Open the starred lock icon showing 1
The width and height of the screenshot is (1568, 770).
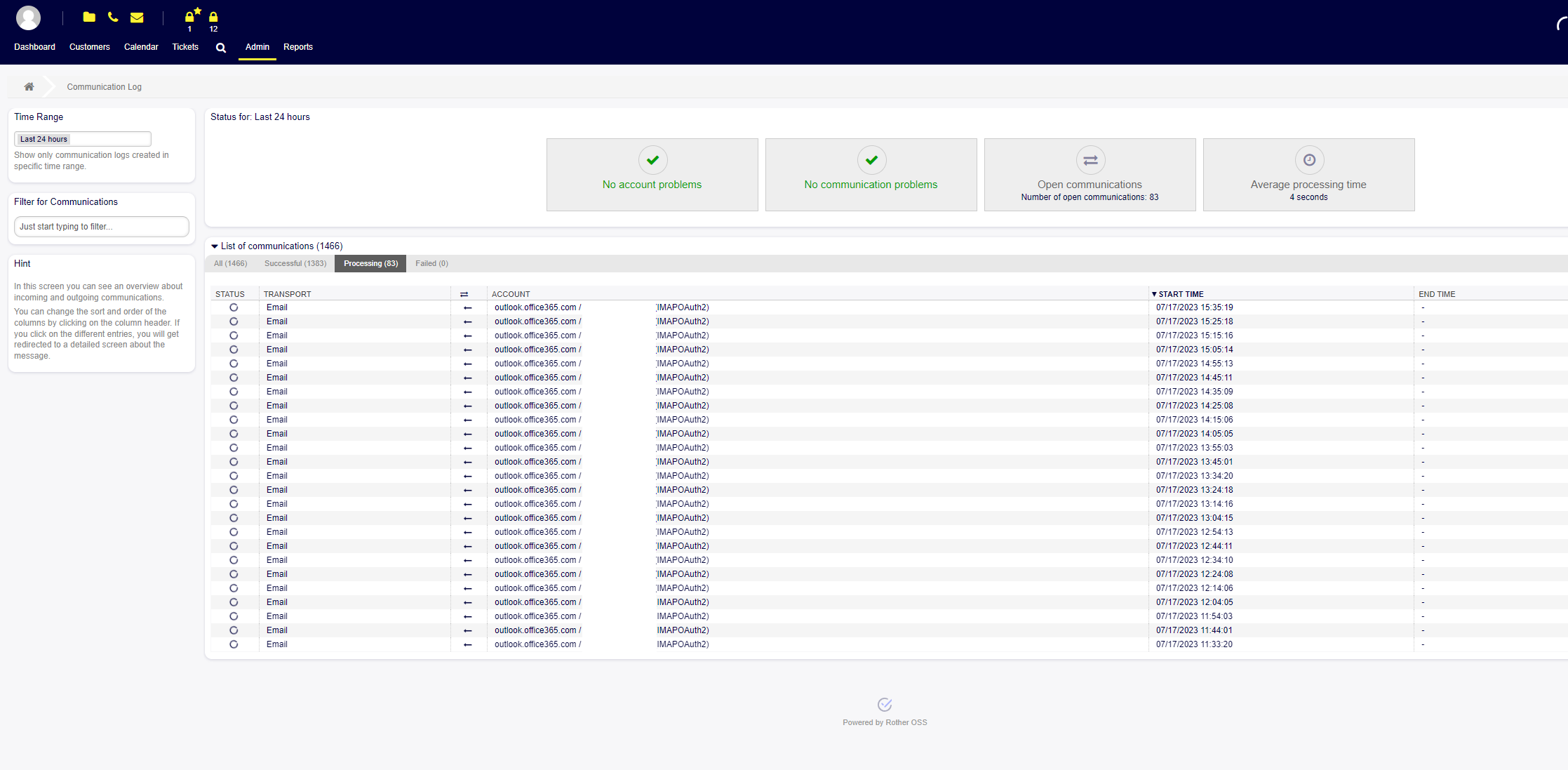click(x=190, y=17)
